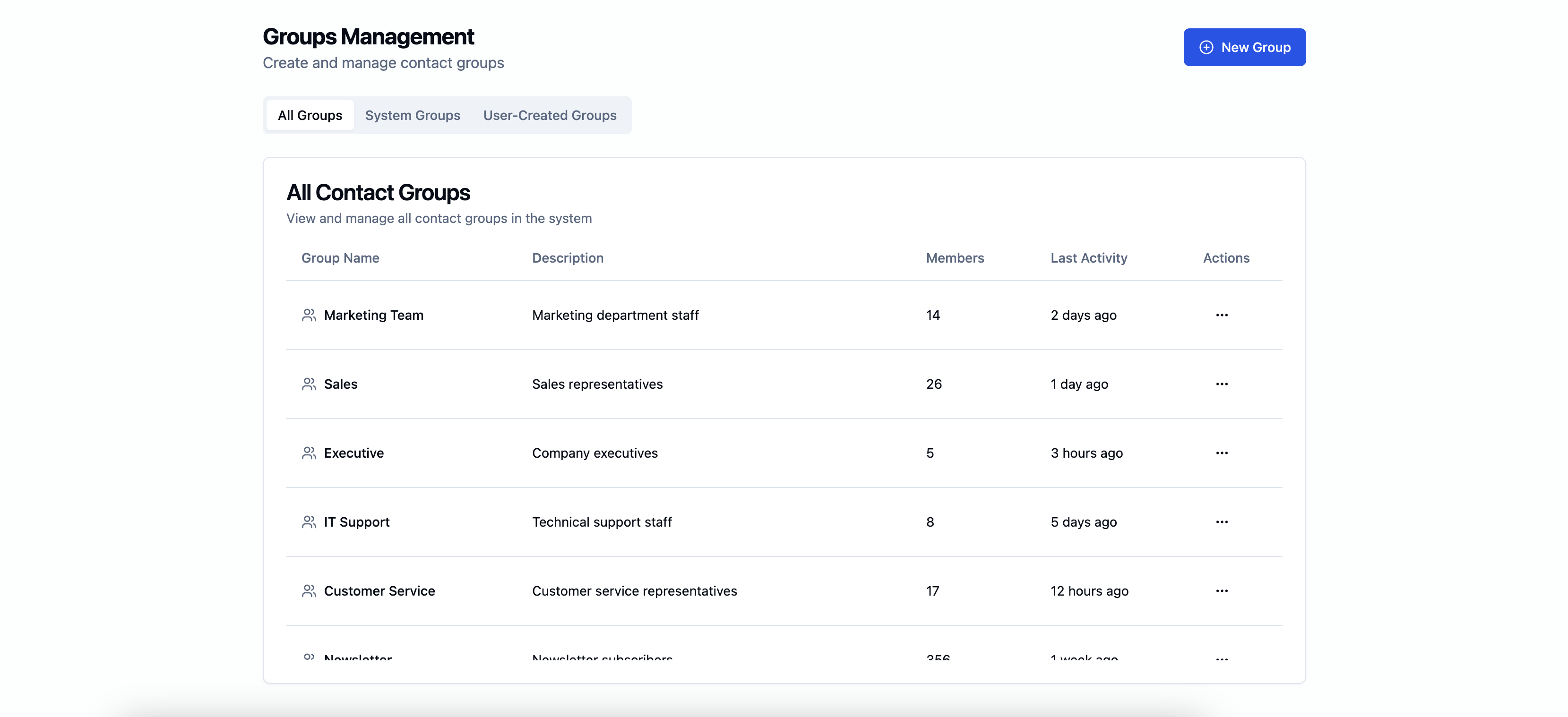Screen dimensions: 1568x717
Task: Click the Marketing Team group name
Action: point(373,315)
